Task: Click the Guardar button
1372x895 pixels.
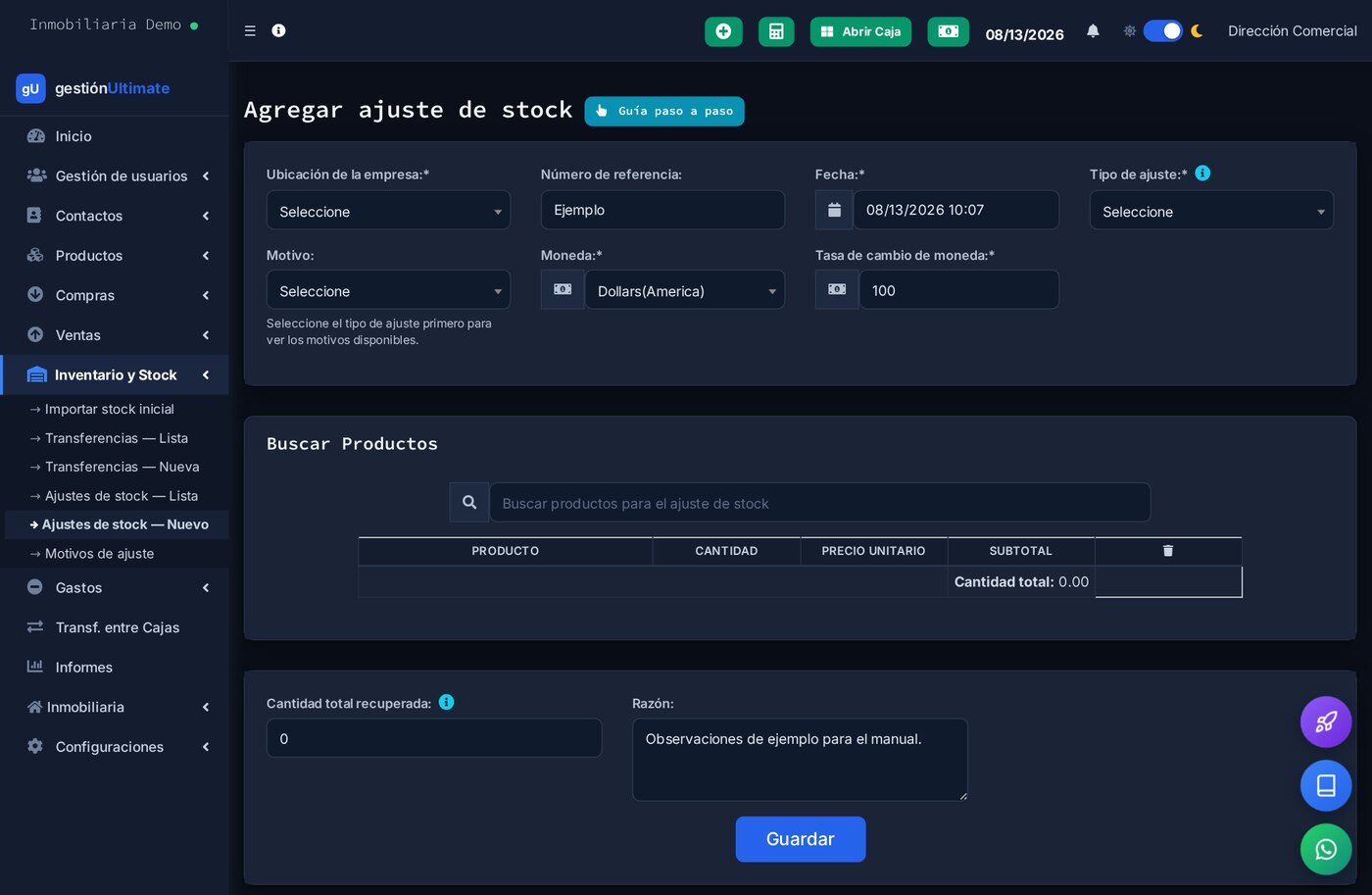Action: click(801, 839)
